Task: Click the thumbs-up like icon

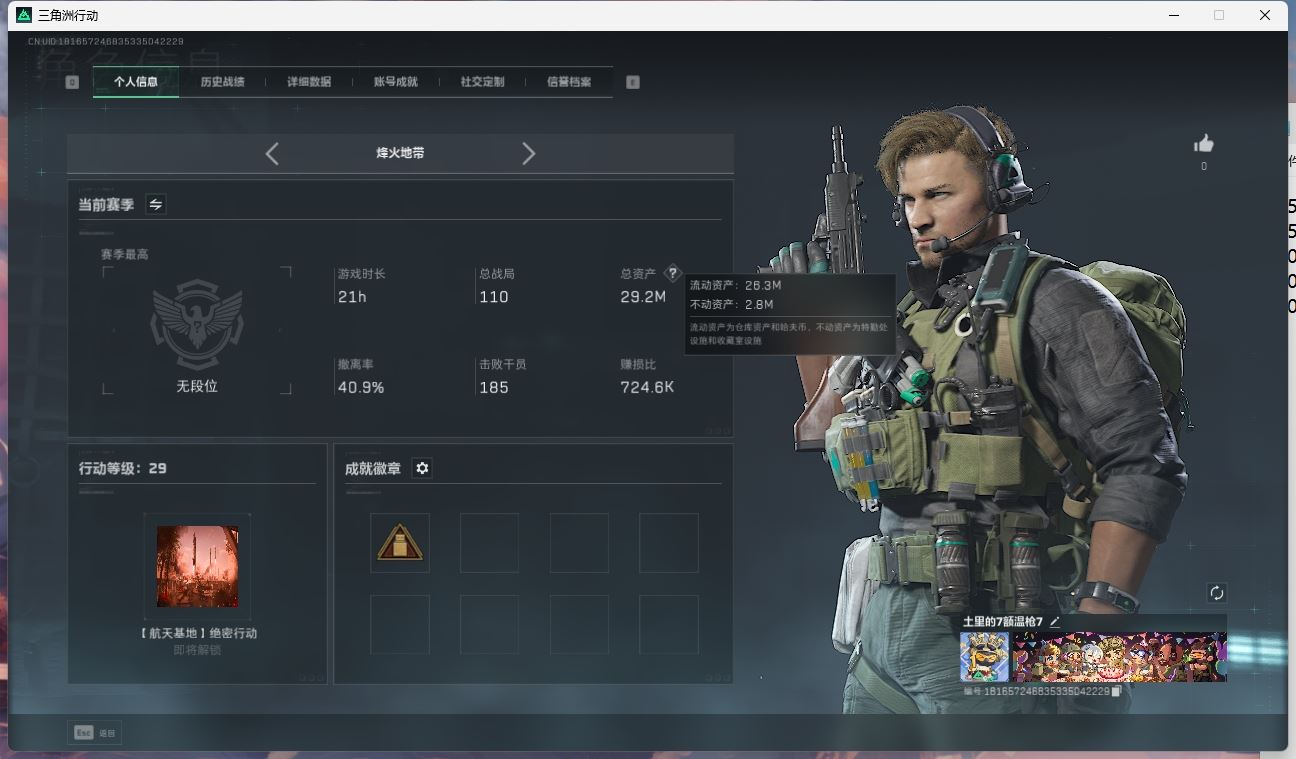Action: 1203,144
